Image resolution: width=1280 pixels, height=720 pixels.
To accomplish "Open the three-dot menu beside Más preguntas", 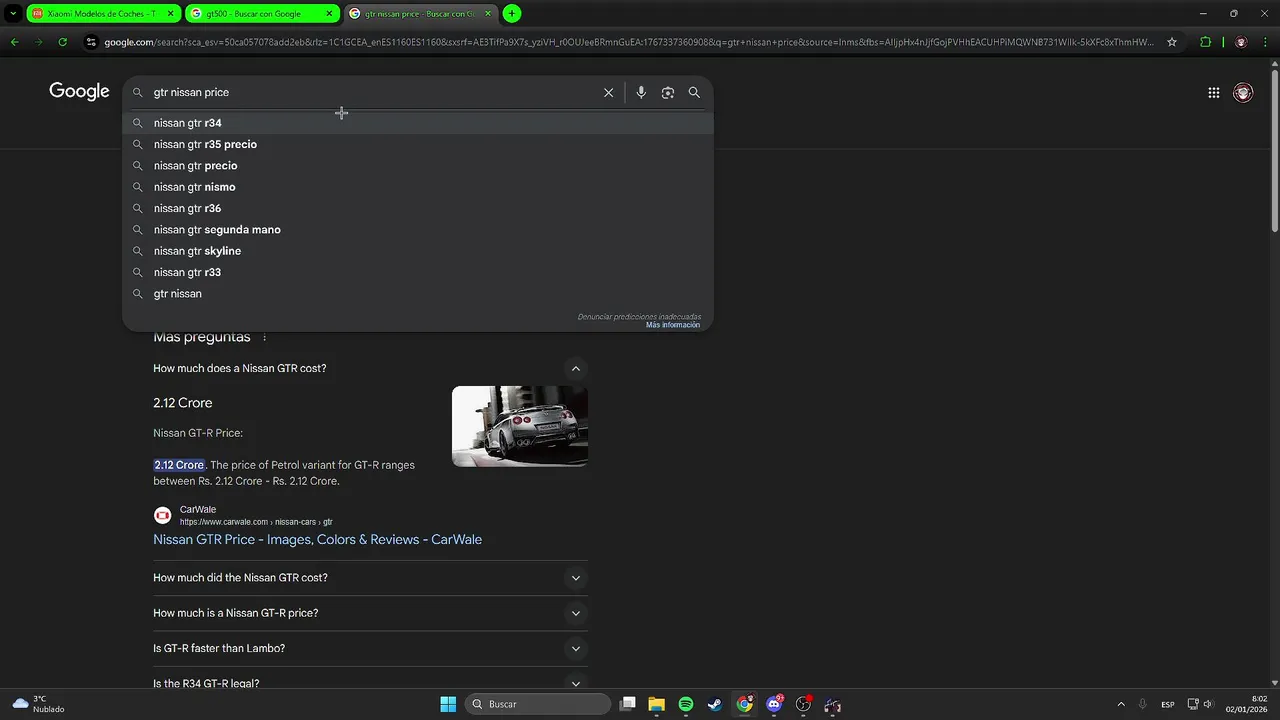I will (265, 338).
